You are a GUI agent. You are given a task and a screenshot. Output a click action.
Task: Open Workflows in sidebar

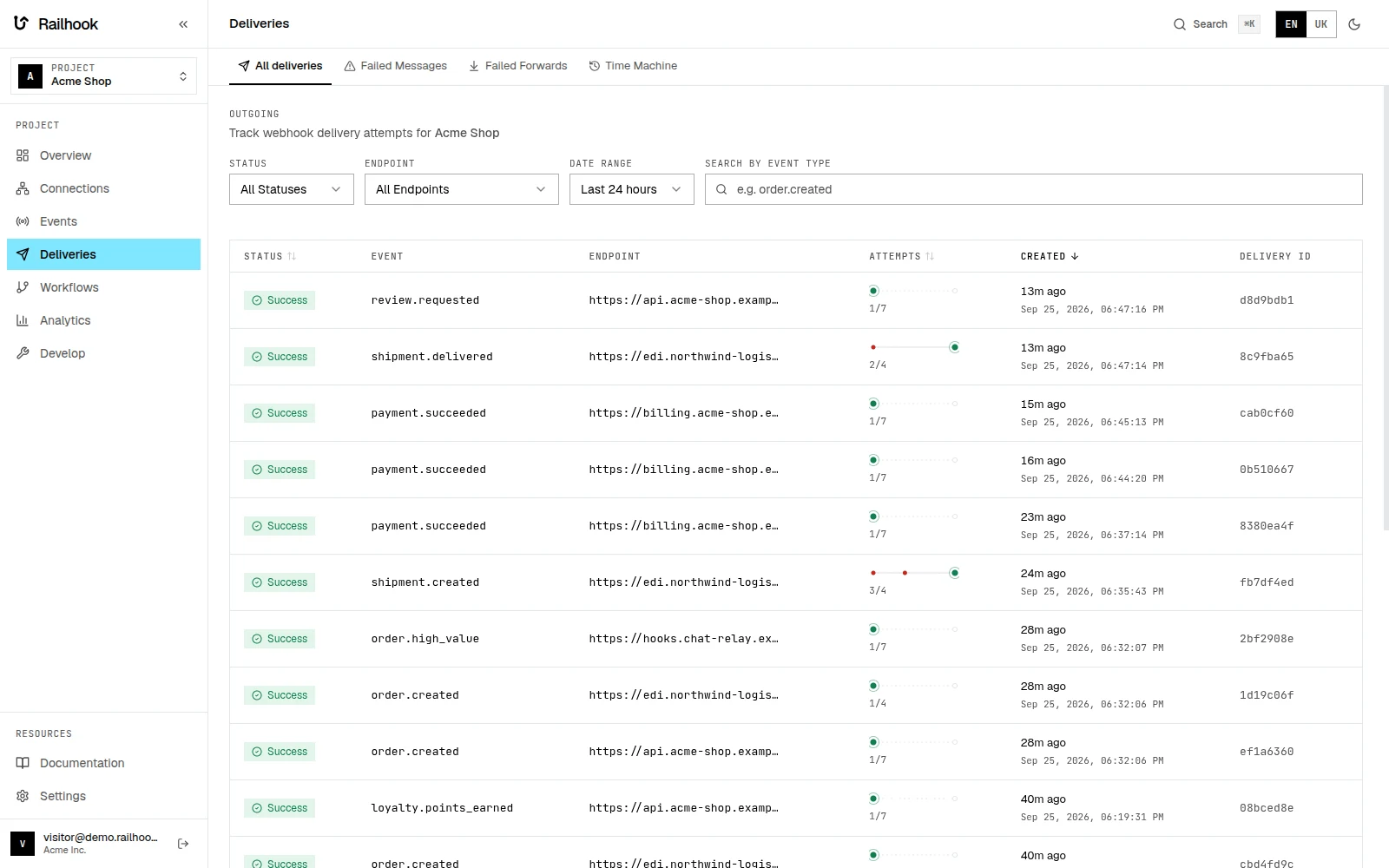(x=103, y=287)
